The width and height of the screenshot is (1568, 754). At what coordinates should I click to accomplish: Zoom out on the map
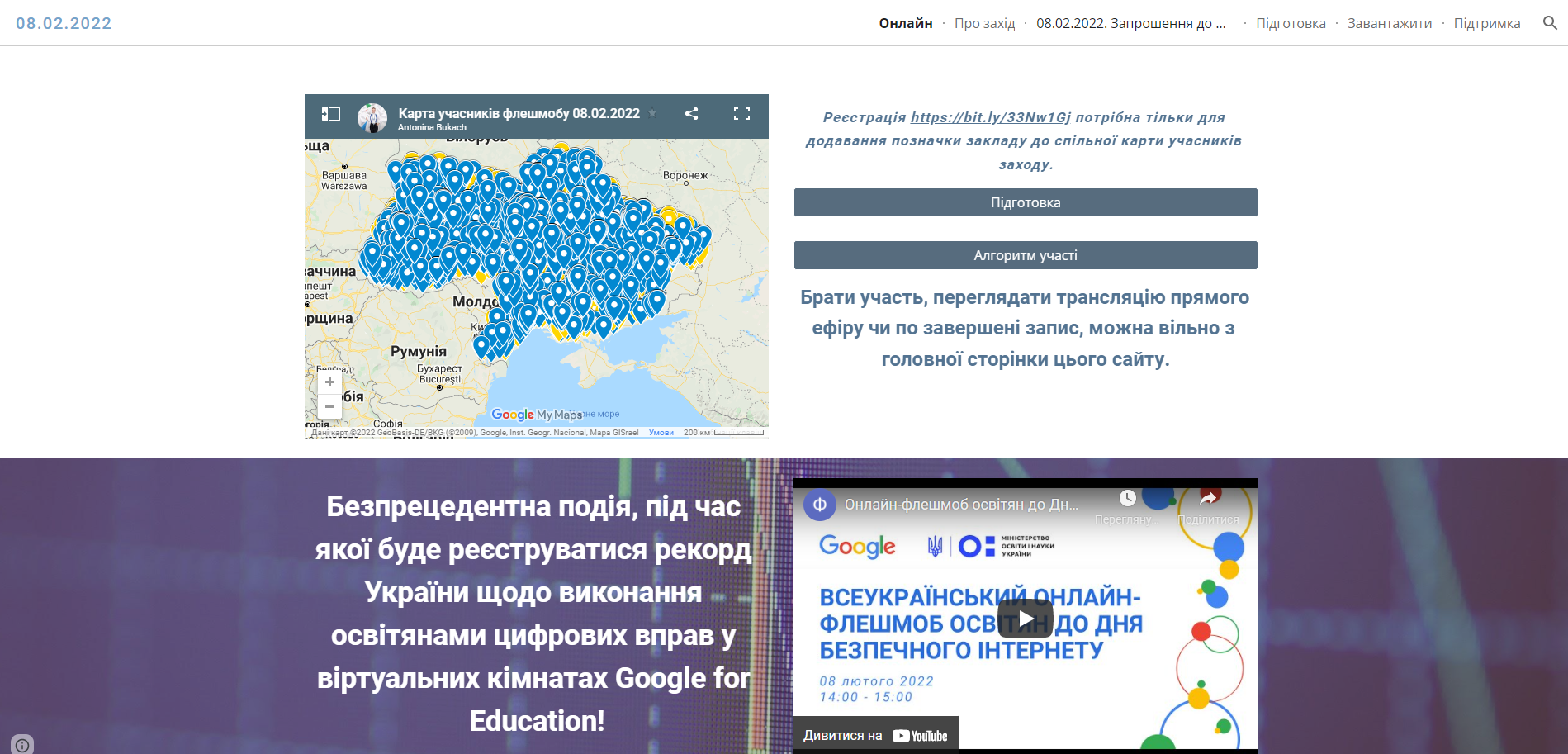(329, 406)
